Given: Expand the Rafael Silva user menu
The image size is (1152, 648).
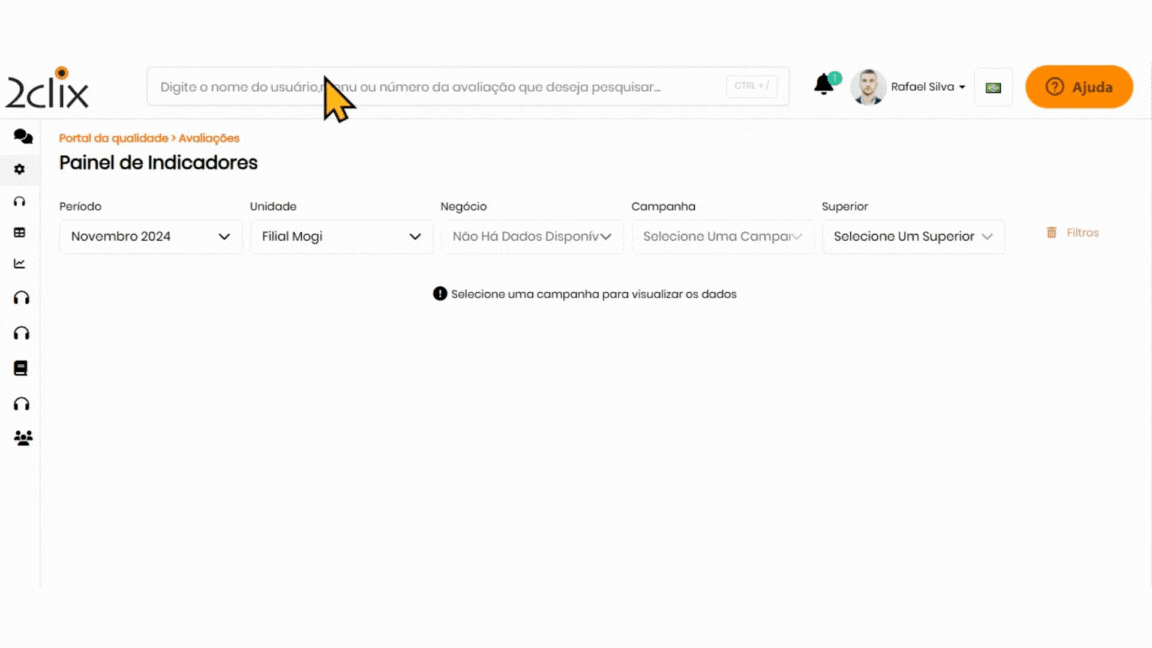Looking at the screenshot, I should (x=927, y=87).
